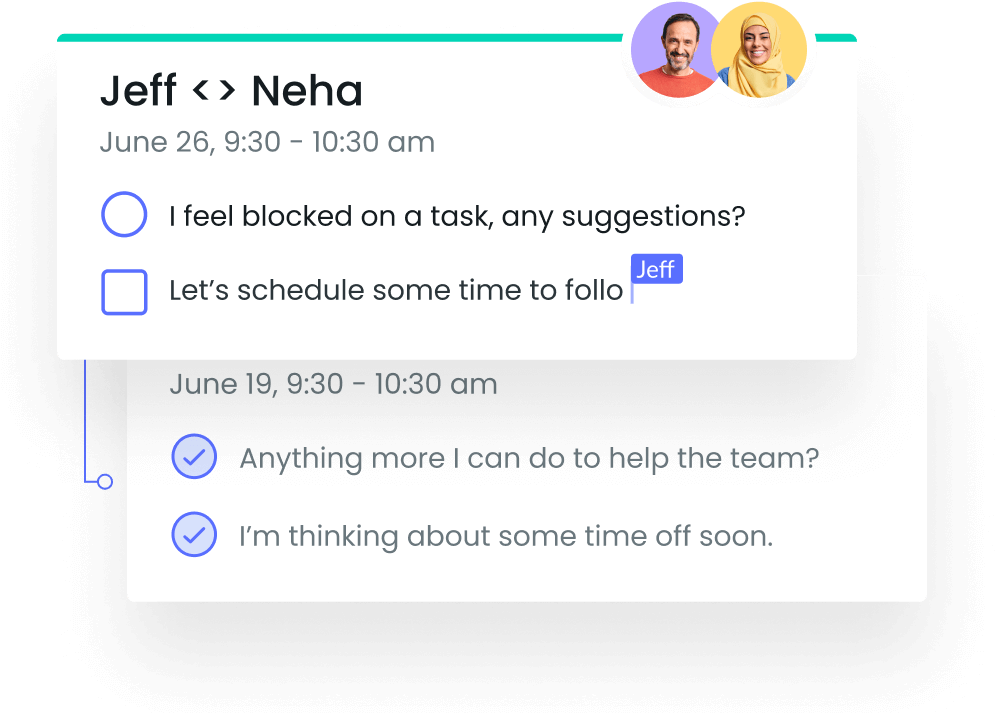
Task: Click the name 'Neha' in the heading
Action: pos(307,91)
